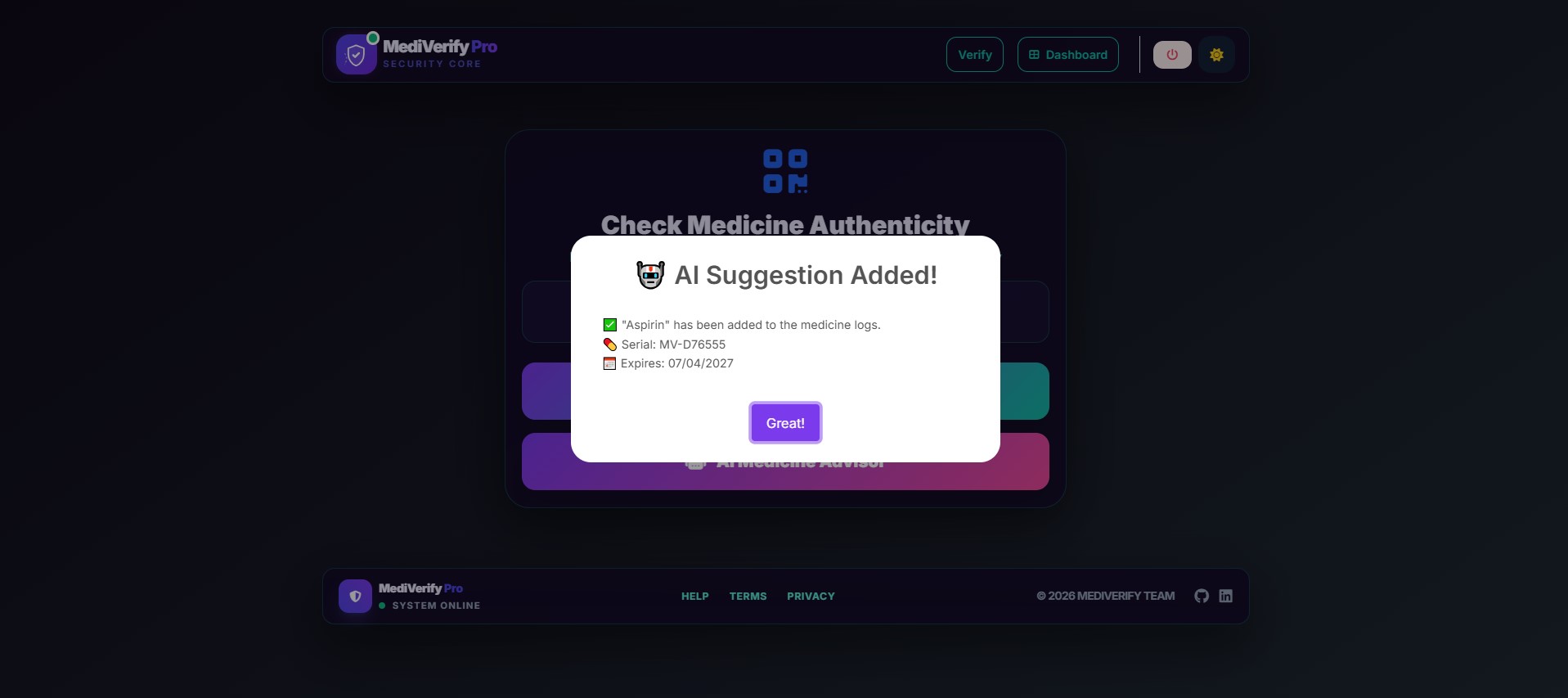Viewport: 1568px width, 698px height.
Task: Open the HELP footer link
Action: point(695,596)
